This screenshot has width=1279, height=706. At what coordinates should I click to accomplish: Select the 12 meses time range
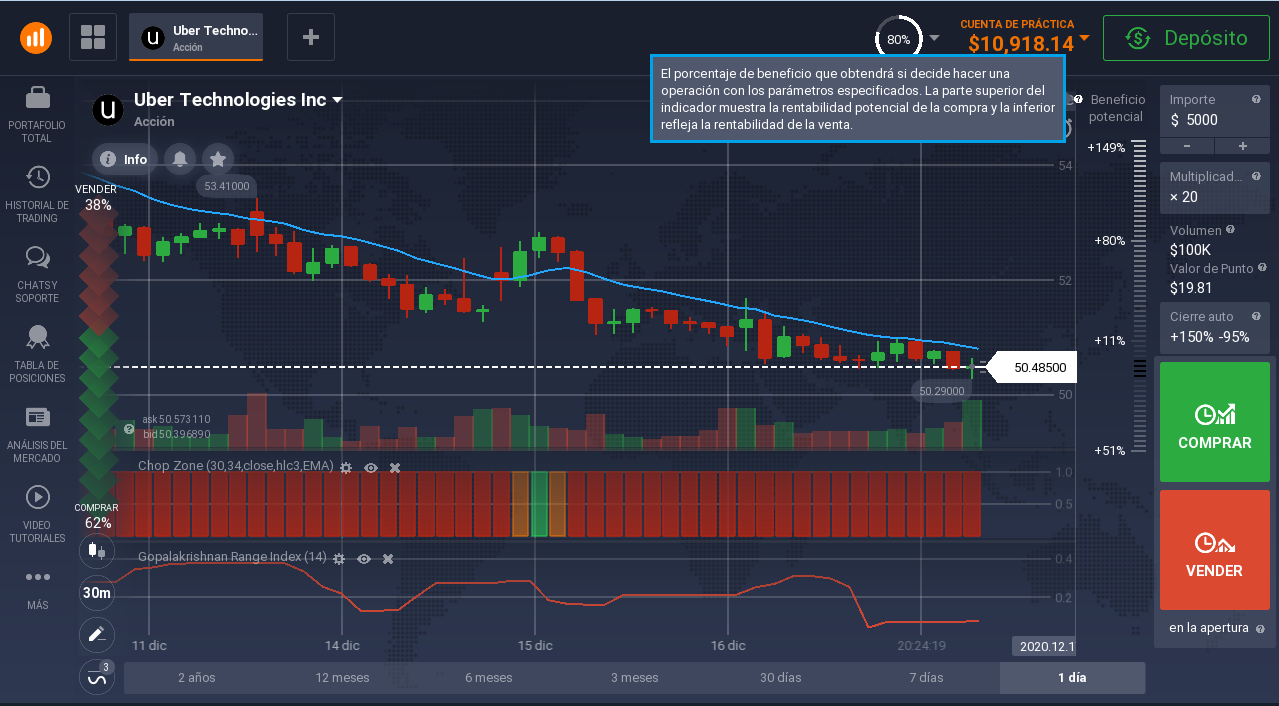coord(342,677)
